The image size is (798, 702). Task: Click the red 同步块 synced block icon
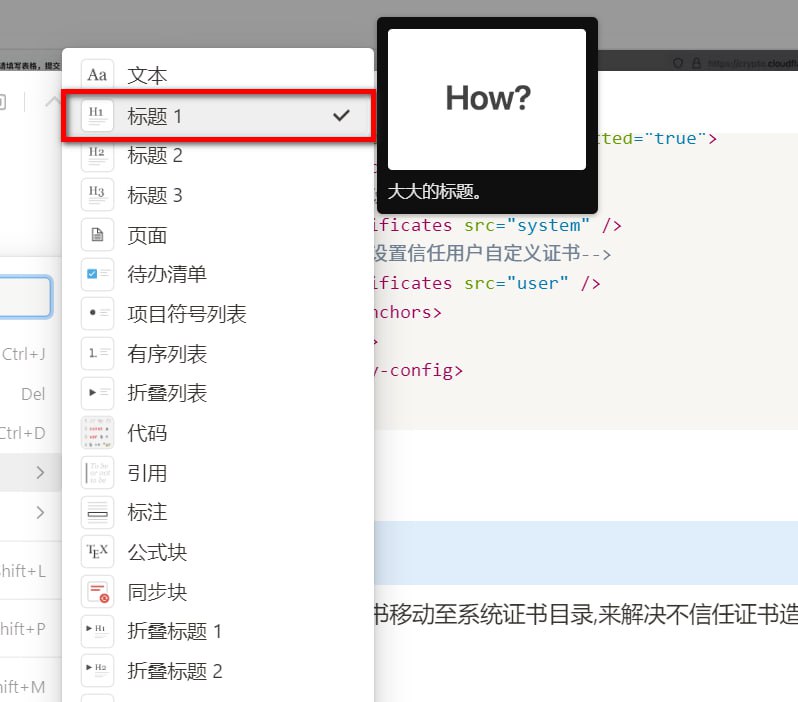pos(97,592)
